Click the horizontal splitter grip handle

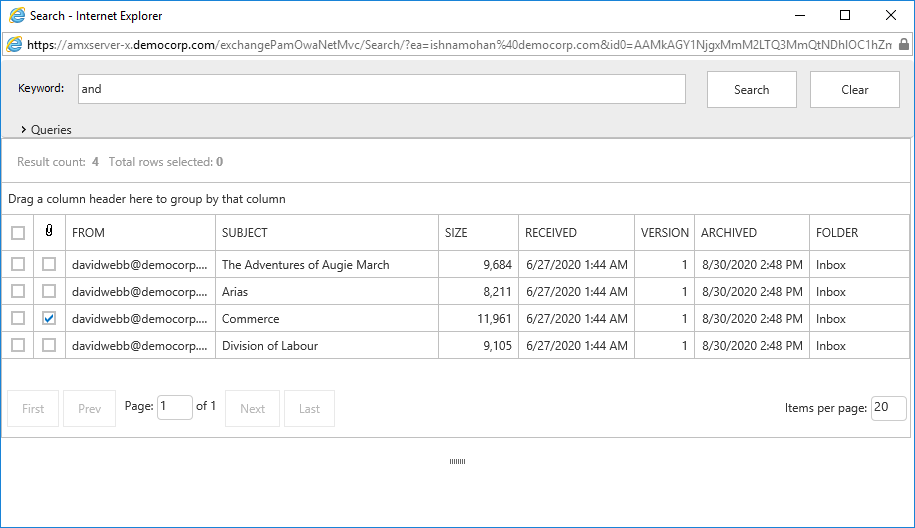point(457,461)
